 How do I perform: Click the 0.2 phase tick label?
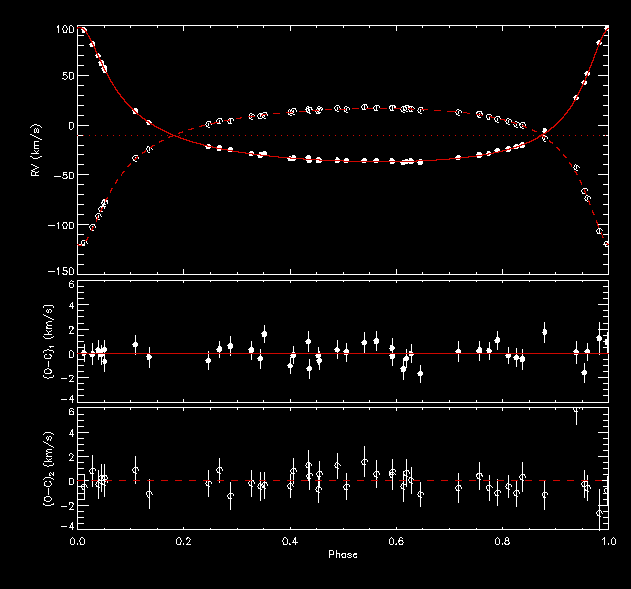(184, 540)
